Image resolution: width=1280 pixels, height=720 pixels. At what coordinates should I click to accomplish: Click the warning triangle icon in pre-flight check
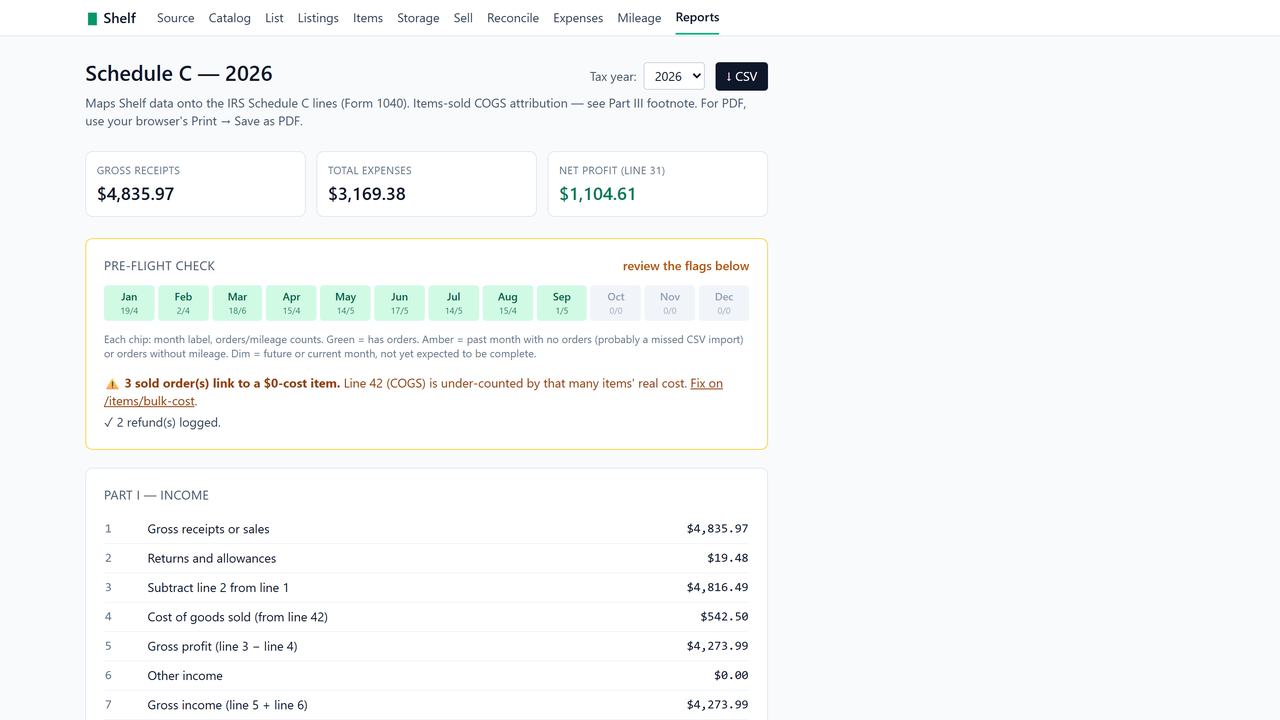[112, 384]
